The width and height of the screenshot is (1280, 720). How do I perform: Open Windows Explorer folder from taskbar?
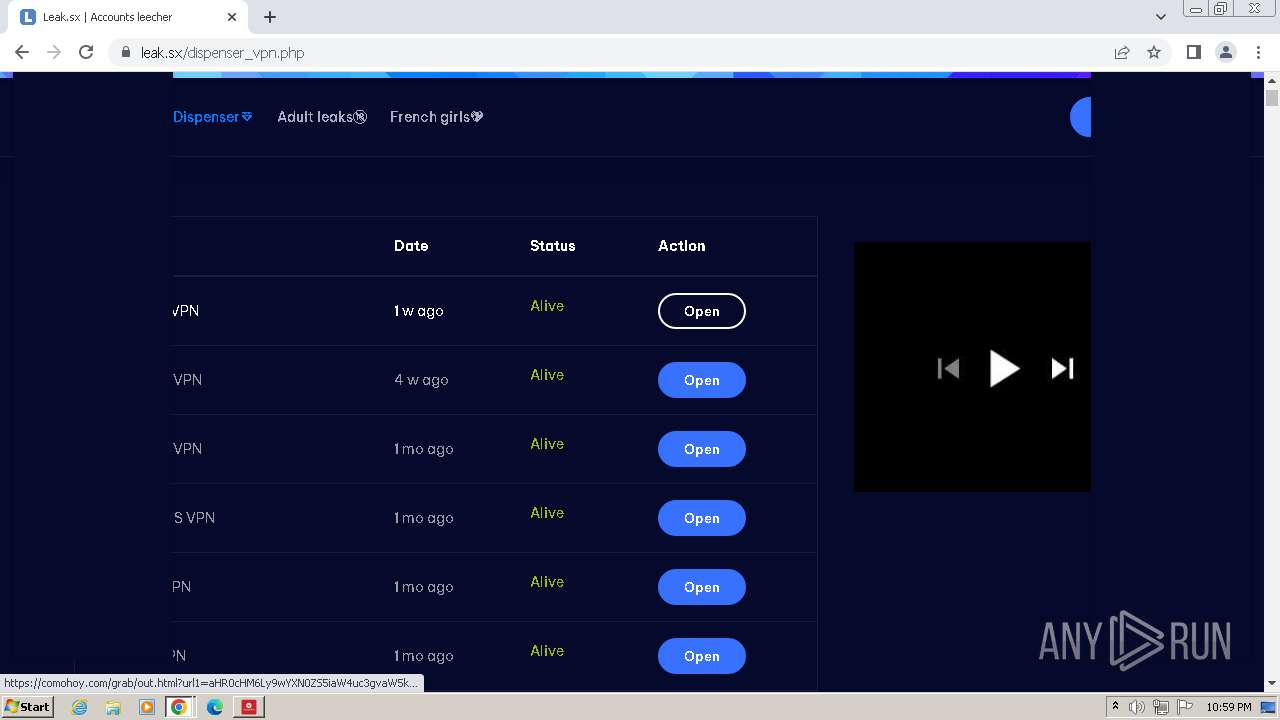(x=113, y=707)
